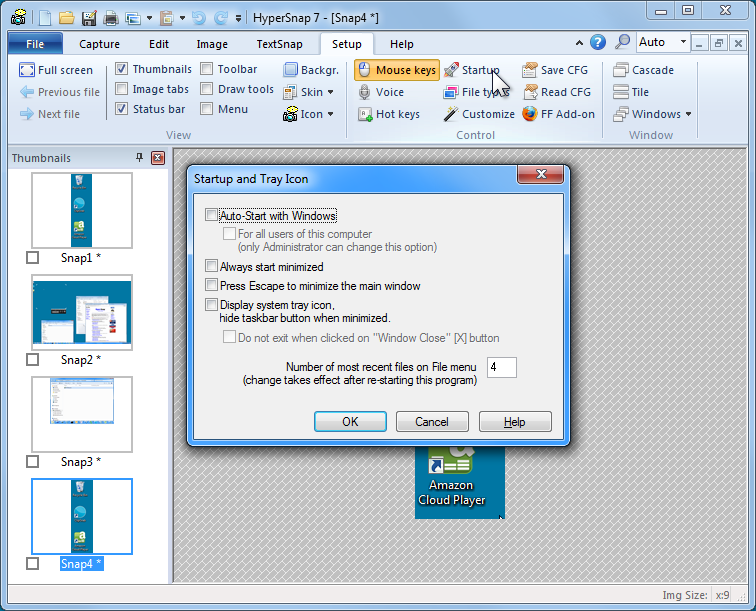
Task: Cascade the open windows
Action: click(643, 70)
